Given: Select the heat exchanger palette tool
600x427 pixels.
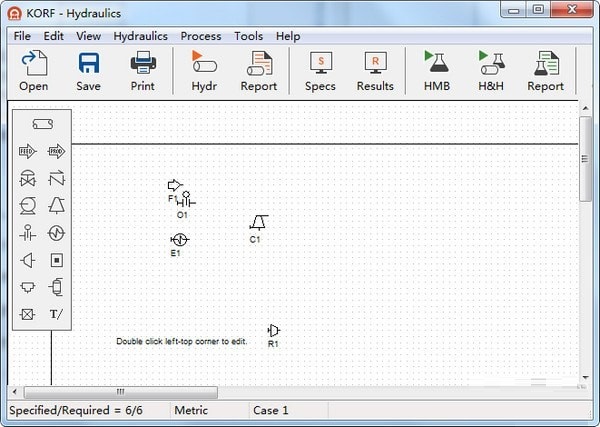Looking at the screenshot, I should coord(57,233).
